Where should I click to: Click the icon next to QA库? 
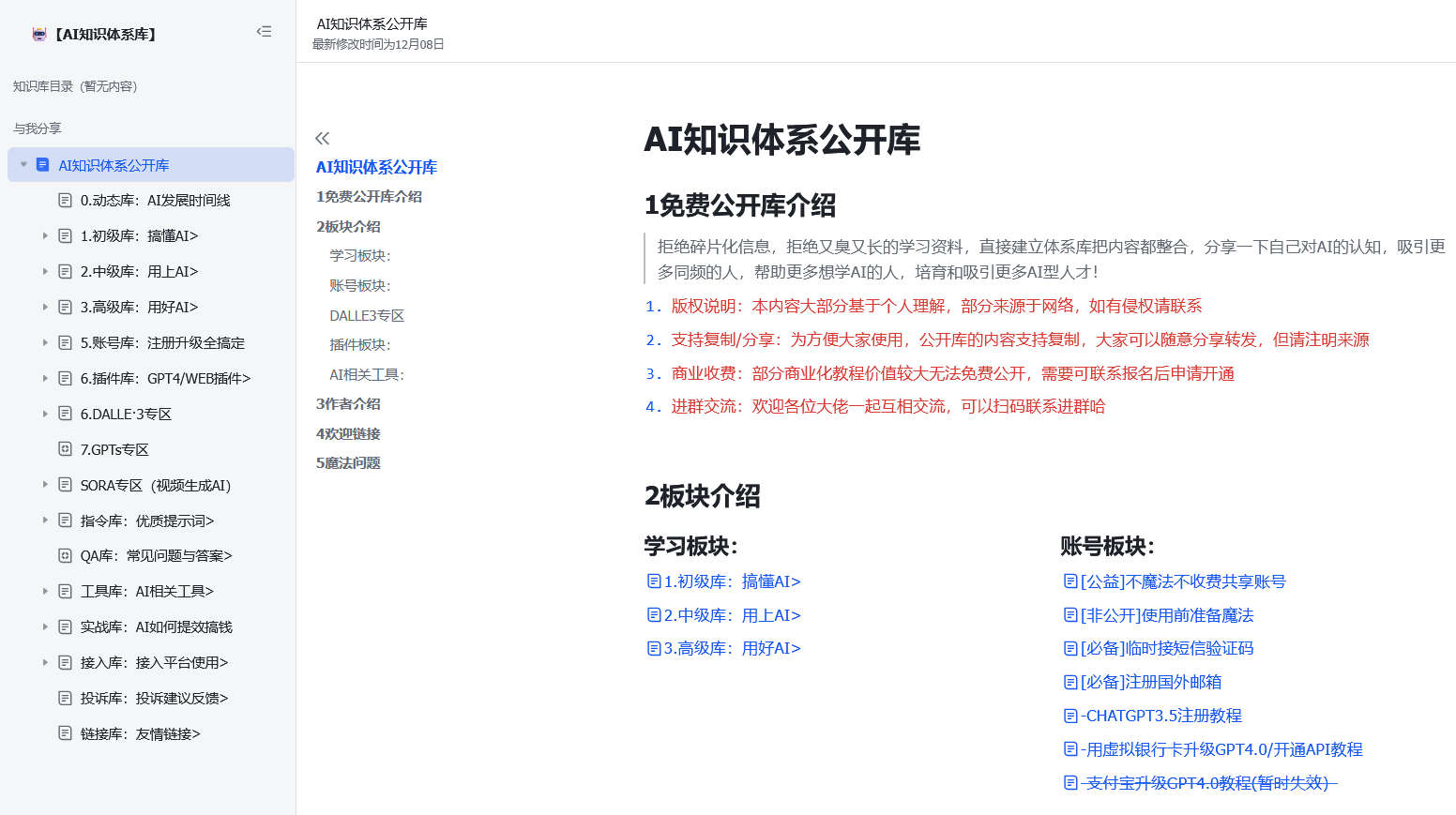[65, 556]
